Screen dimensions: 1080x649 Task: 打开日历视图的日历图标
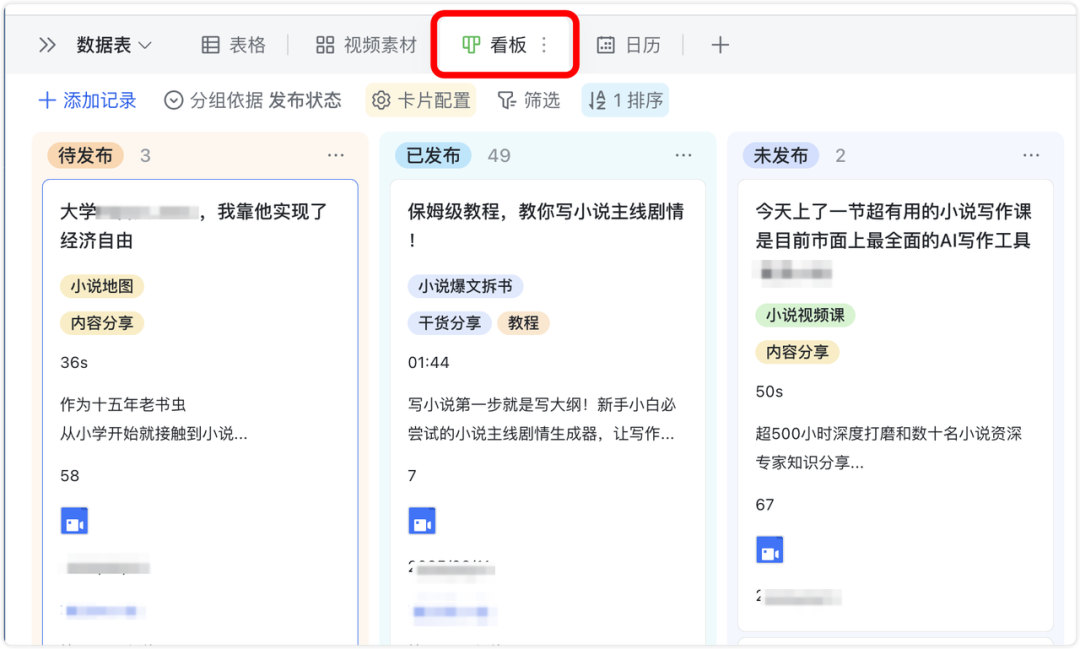pyautogui.click(x=604, y=45)
